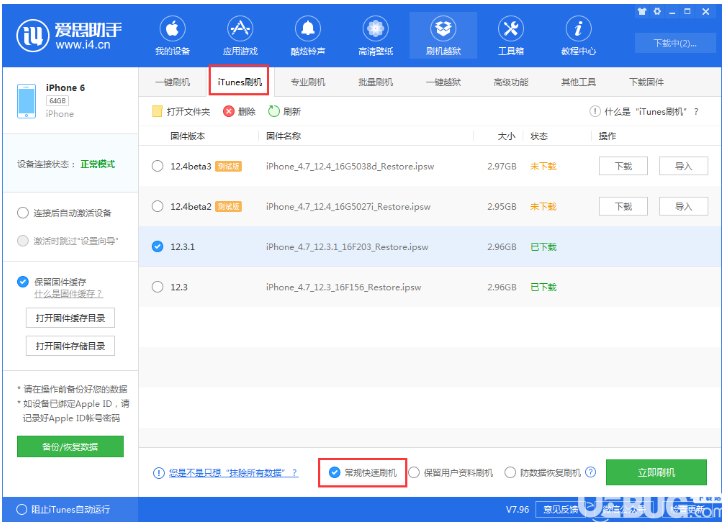Click 导入 button for 12.4beta2 firmware
The height and width of the screenshot is (527, 727).
pyautogui.click(x=683, y=206)
